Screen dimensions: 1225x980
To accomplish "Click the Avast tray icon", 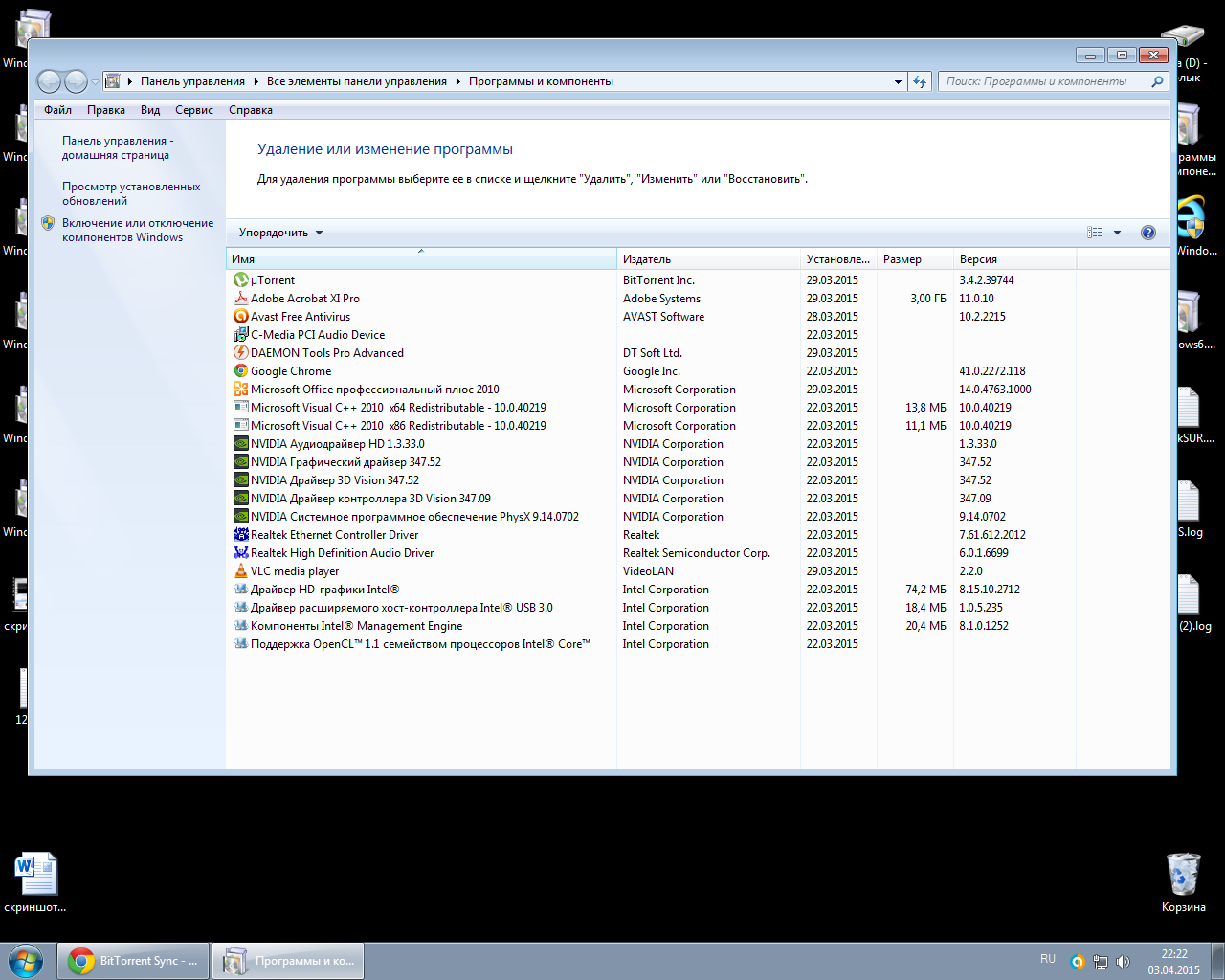I will 1078,961.
